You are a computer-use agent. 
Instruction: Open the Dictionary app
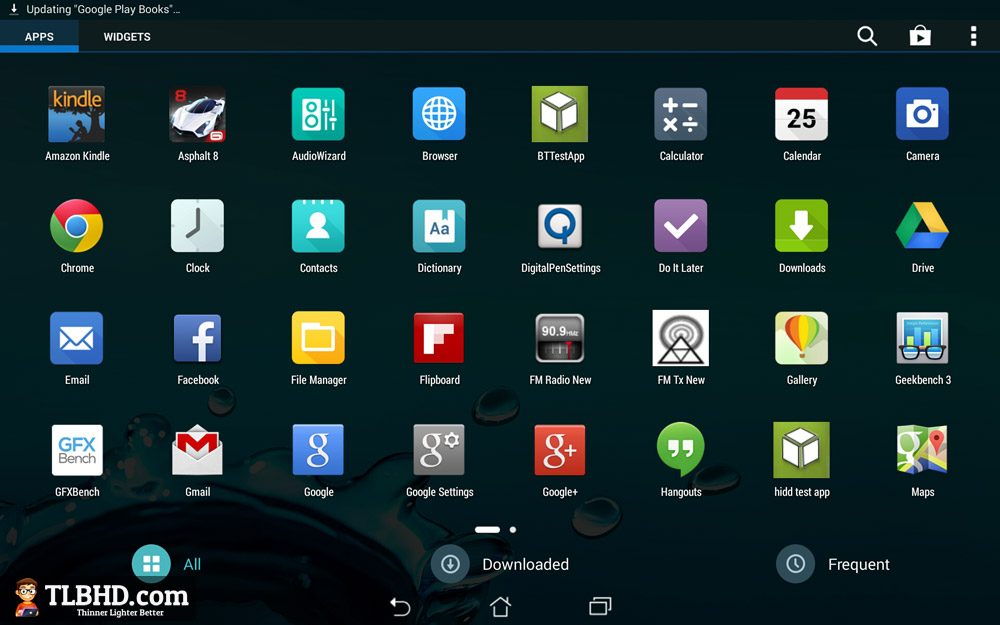[x=439, y=226]
